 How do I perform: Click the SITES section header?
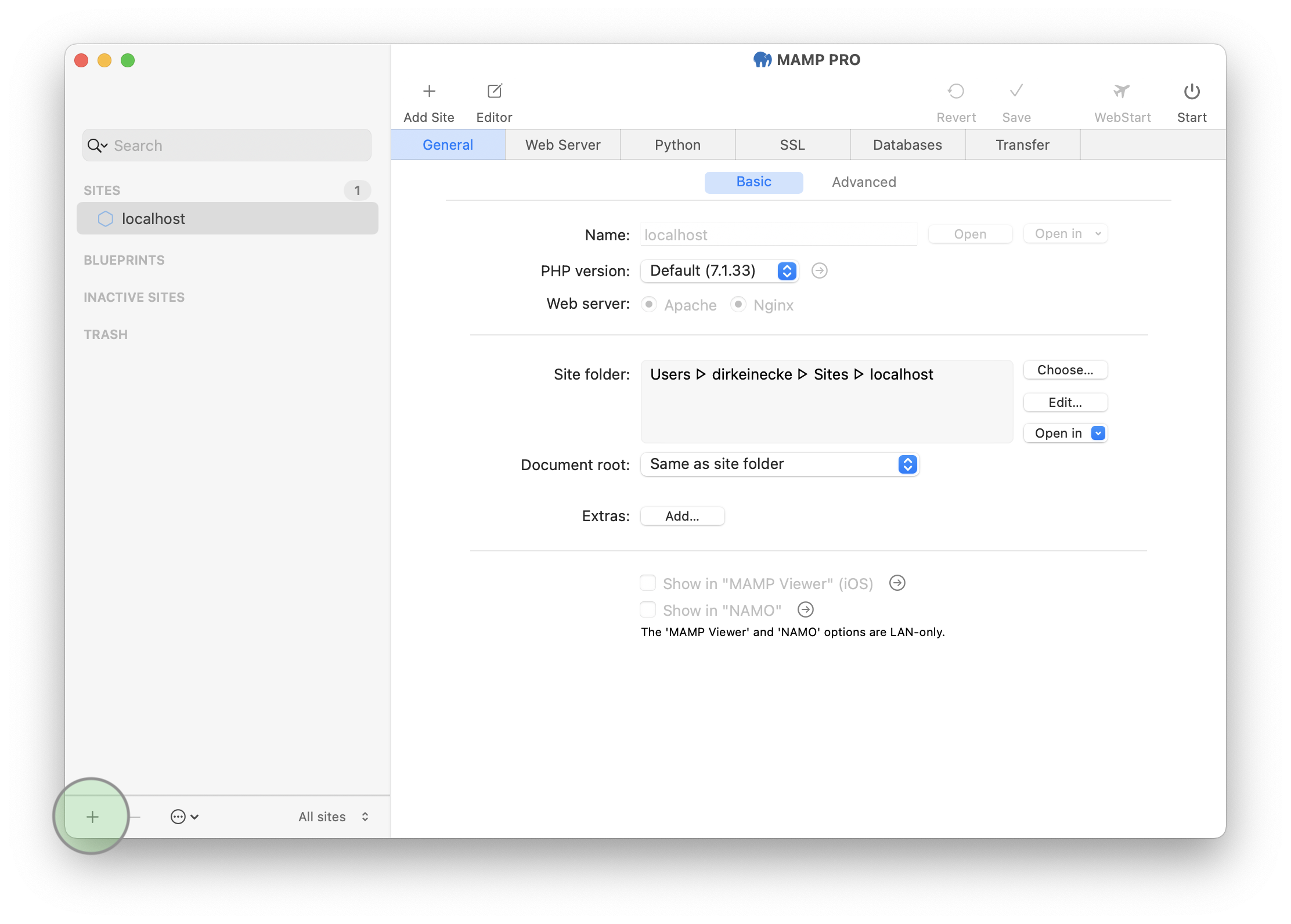102,190
